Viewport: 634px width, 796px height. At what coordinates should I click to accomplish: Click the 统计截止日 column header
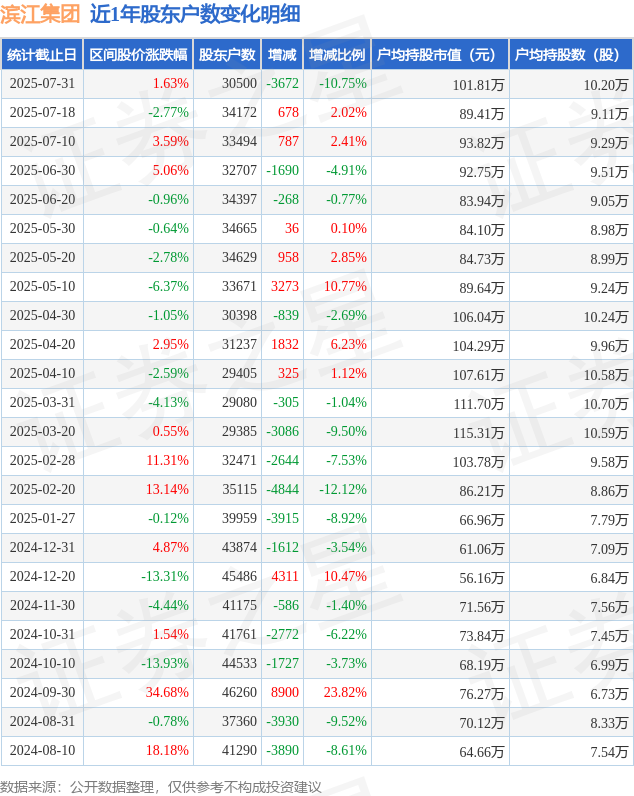coord(42,54)
